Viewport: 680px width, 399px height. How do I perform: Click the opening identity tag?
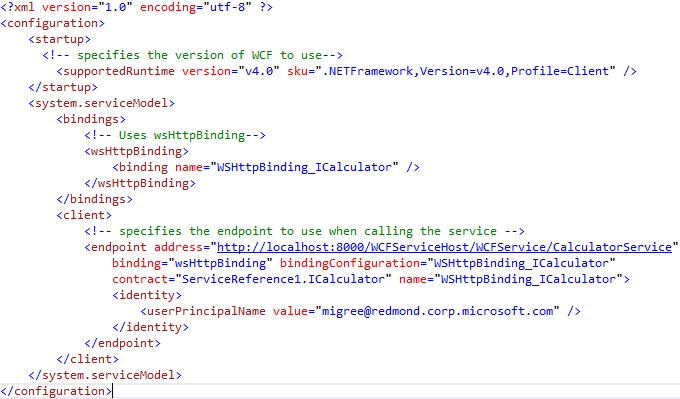click(147, 295)
